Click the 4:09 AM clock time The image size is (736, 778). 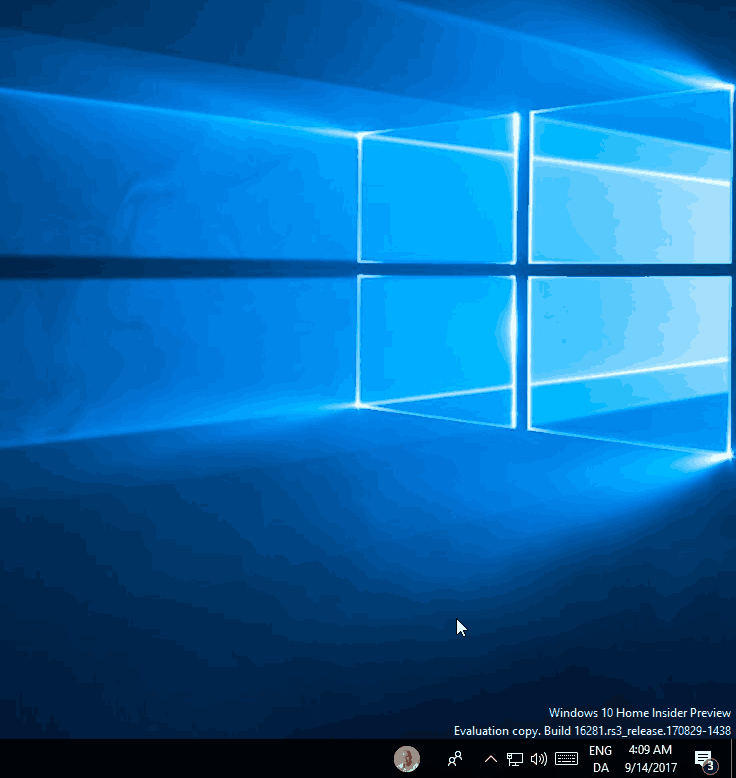coord(650,750)
